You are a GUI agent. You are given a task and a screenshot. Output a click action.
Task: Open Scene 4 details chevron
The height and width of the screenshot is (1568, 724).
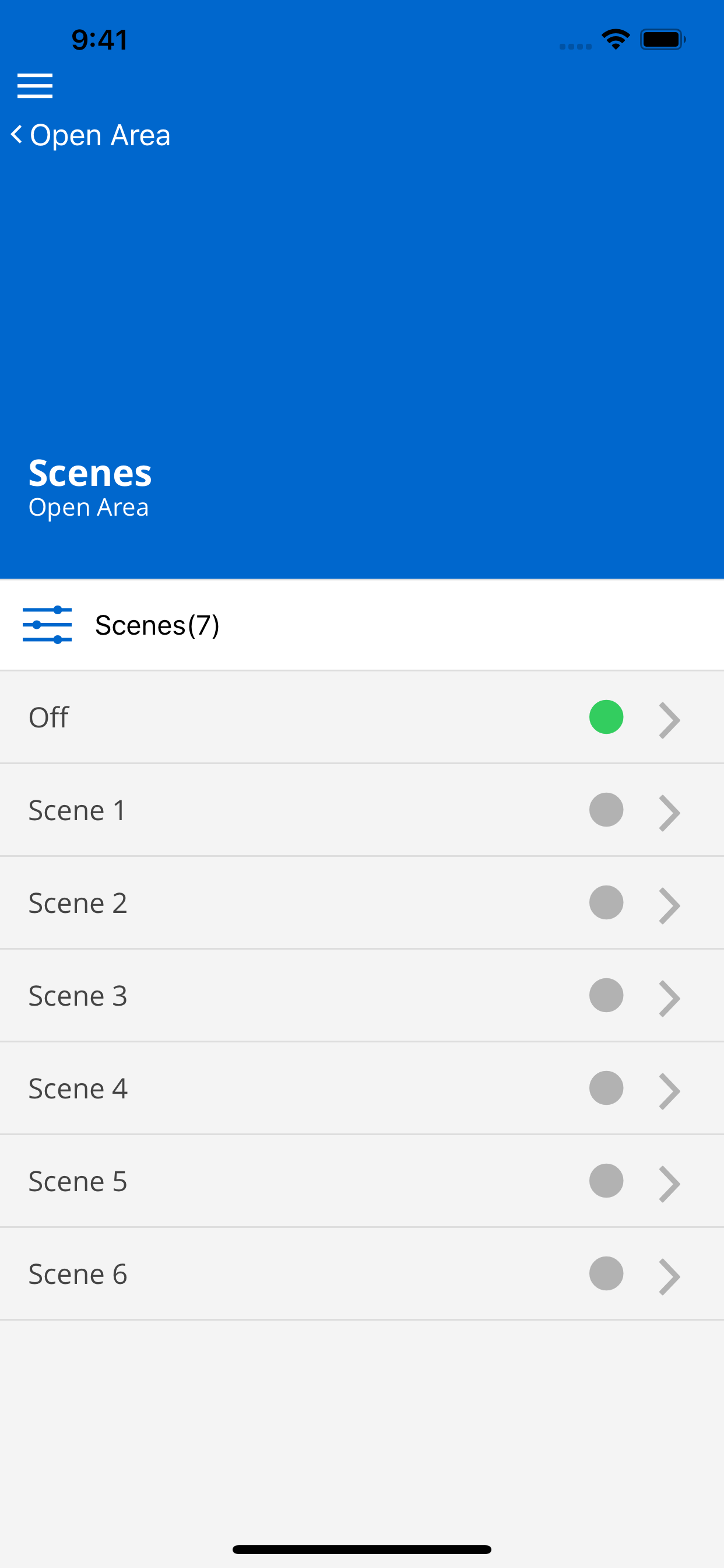669,1091
